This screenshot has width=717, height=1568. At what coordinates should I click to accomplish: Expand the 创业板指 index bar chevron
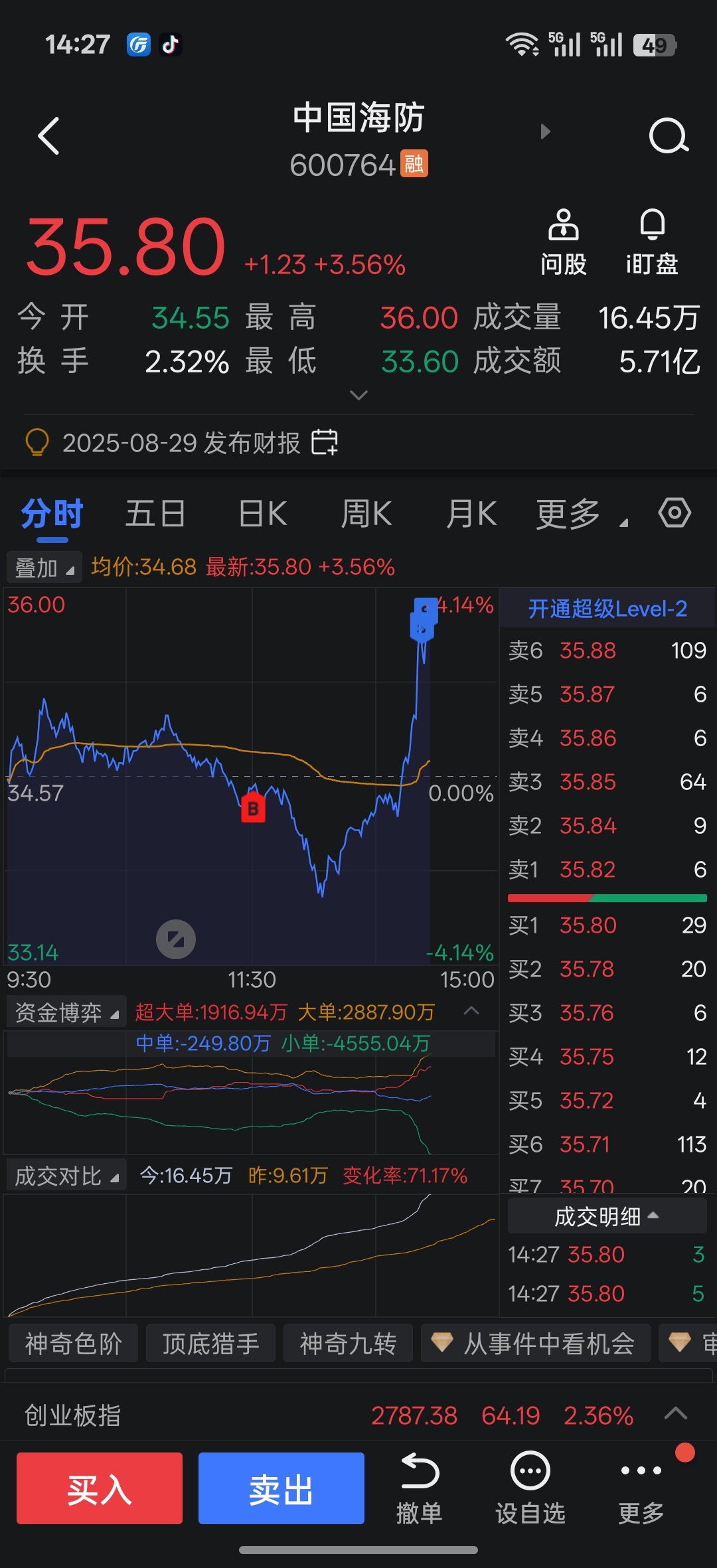[x=676, y=1413]
